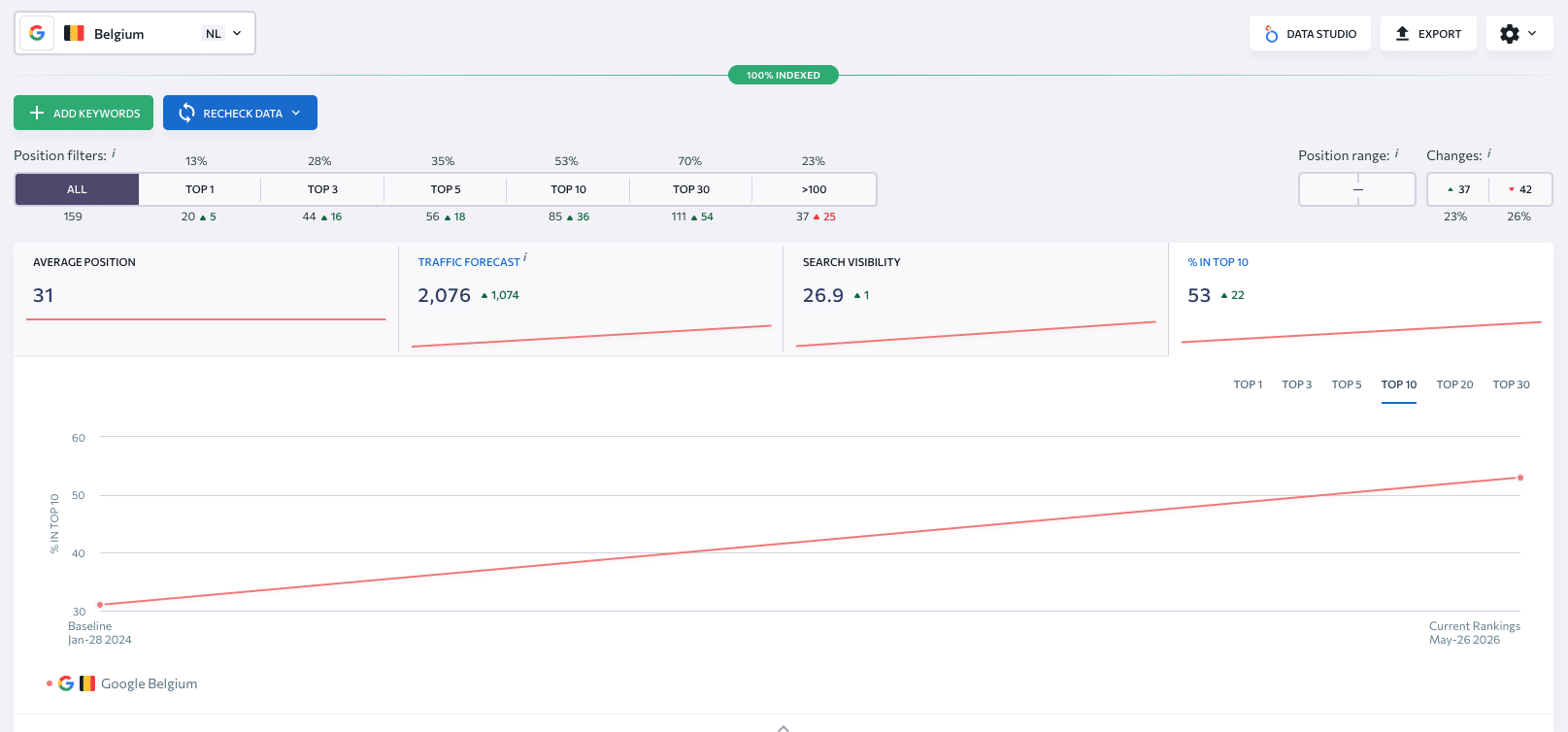Click the plus icon in Add Keywords
This screenshot has width=1568, height=732.
tap(37, 113)
